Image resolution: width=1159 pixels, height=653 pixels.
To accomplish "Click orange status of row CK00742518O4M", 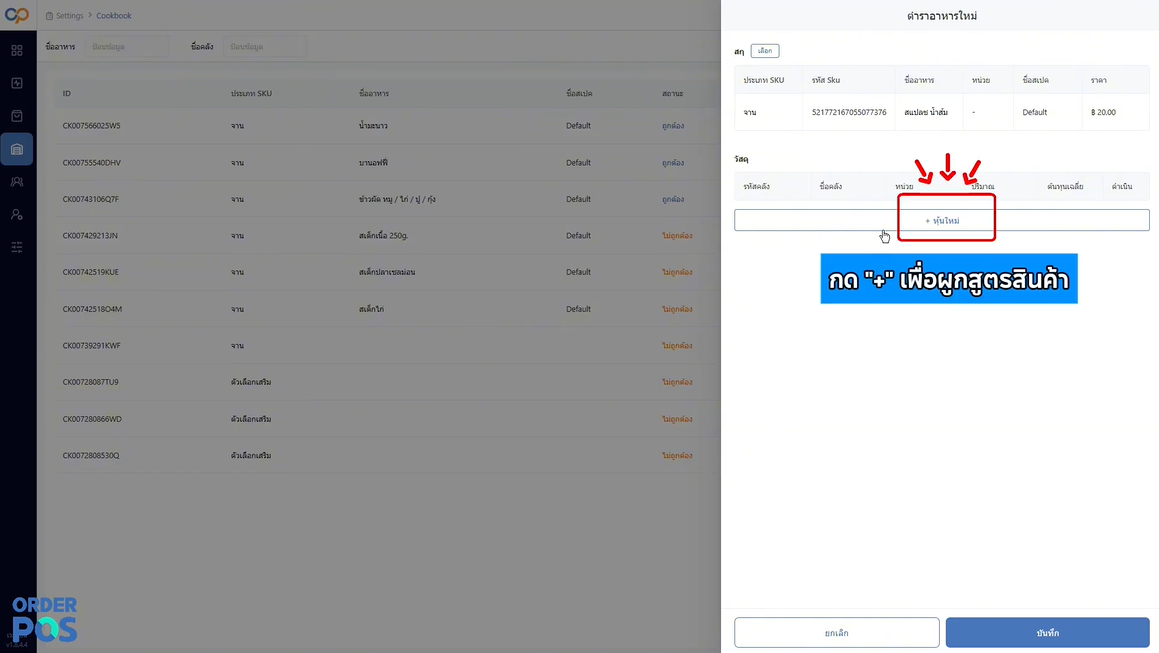I will pos(677,309).
